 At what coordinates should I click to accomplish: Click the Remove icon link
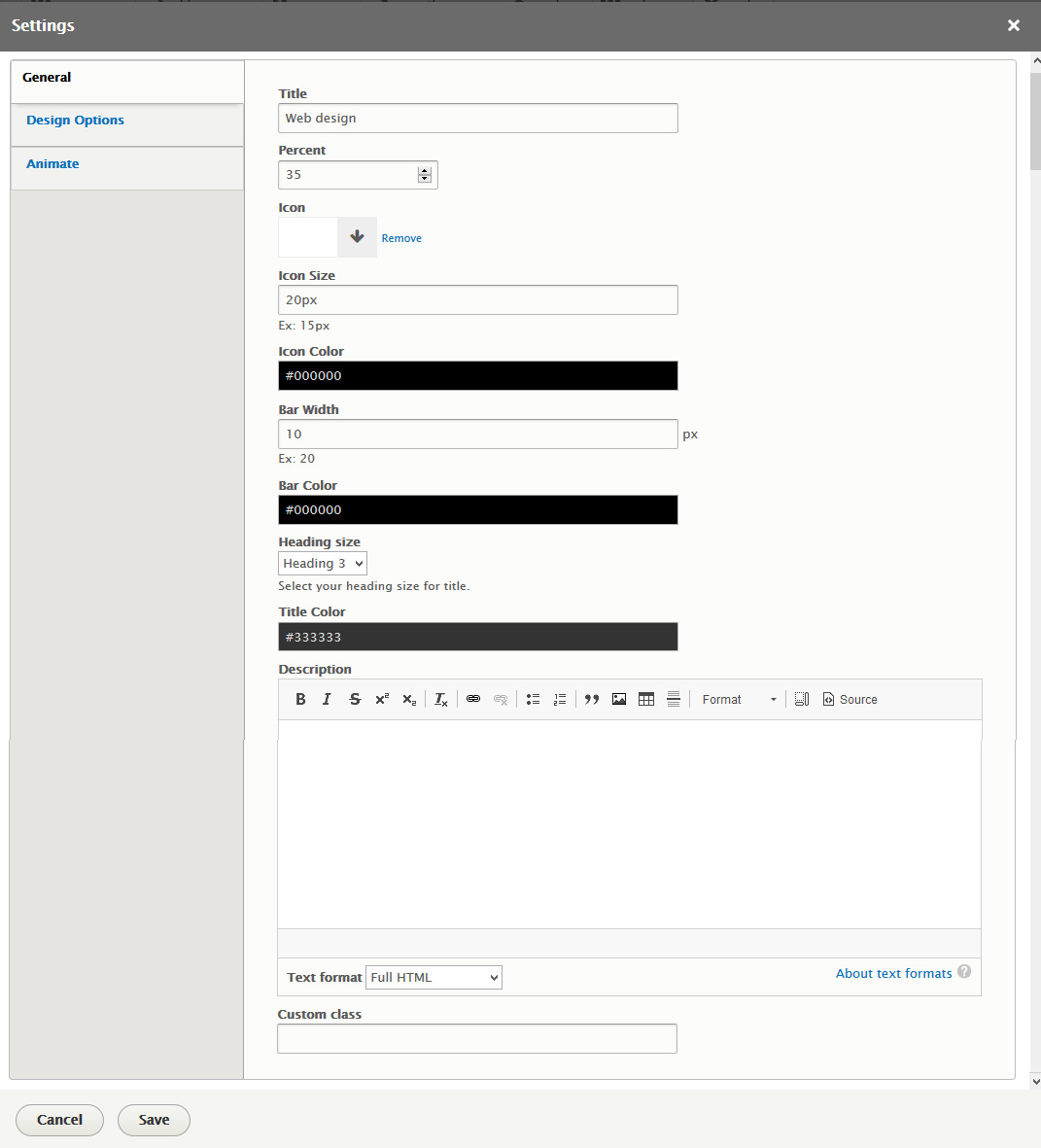[401, 238]
